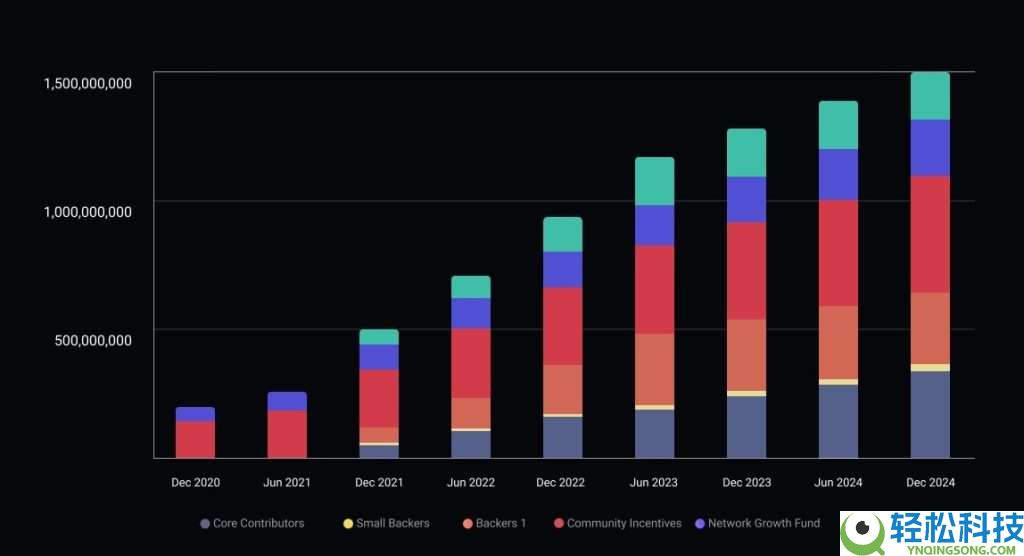Select purple Network Growth Fund segment in Dec 2020 bar

pyautogui.click(x=195, y=414)
